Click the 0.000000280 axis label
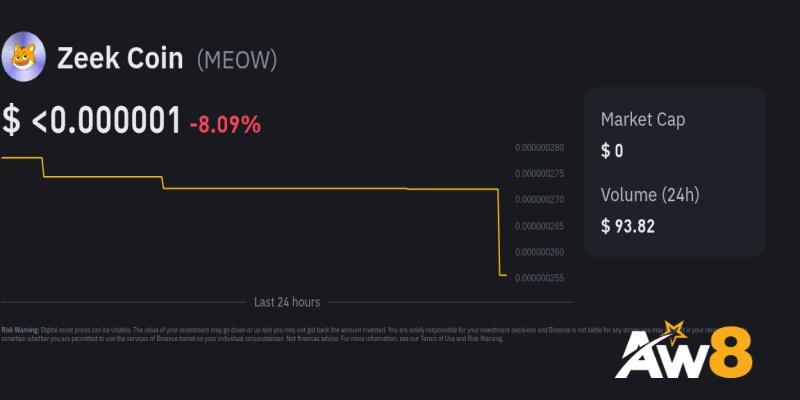This screenshot has height=400, width=800. coord(539,148)
